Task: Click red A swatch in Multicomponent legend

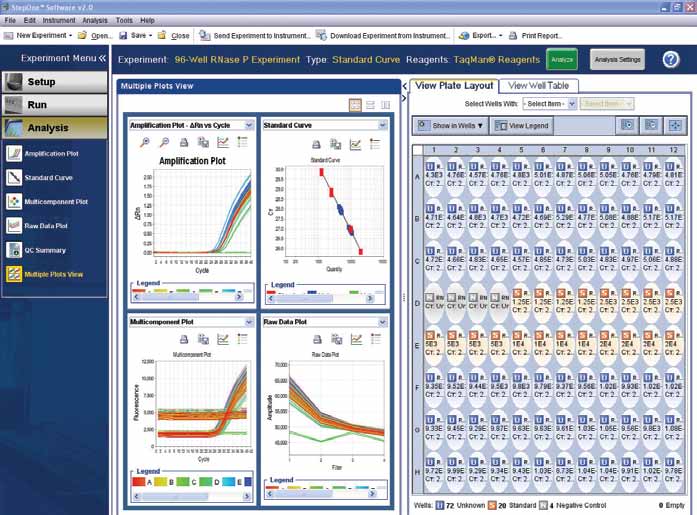Action: click(139, 481)
